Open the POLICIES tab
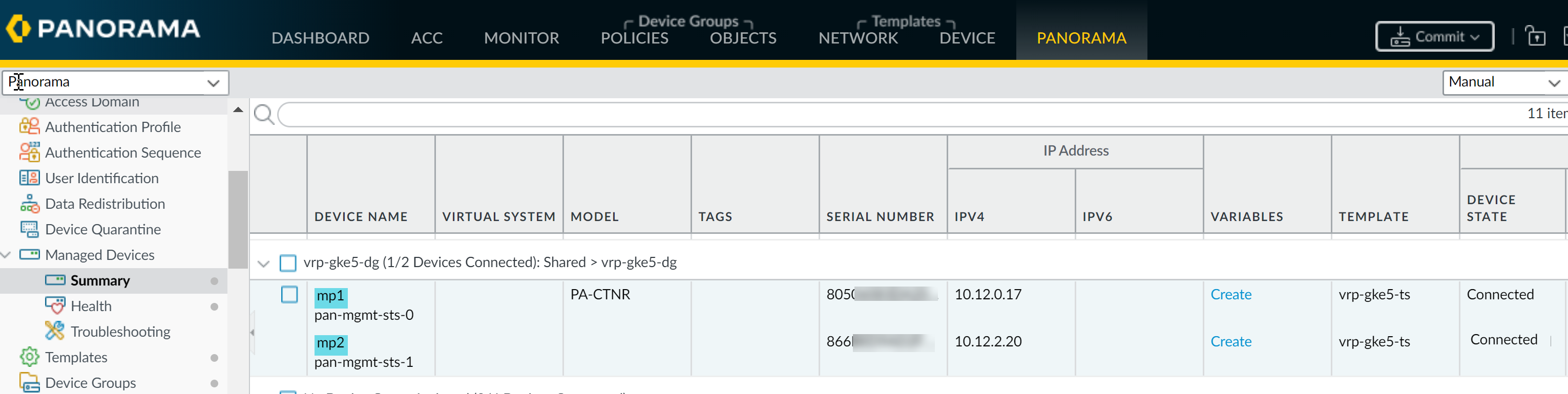 click(634, 38)
